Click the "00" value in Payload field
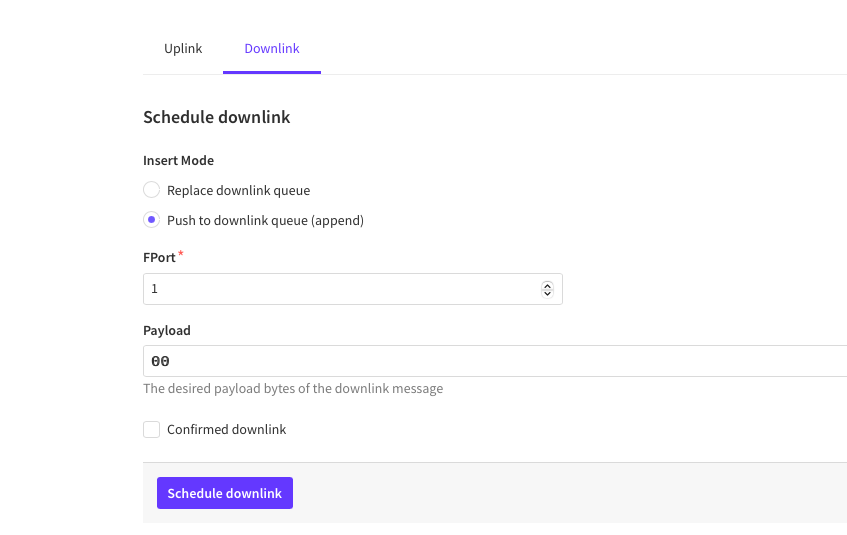Screen dimensions: 847x535 click(160, 361)
